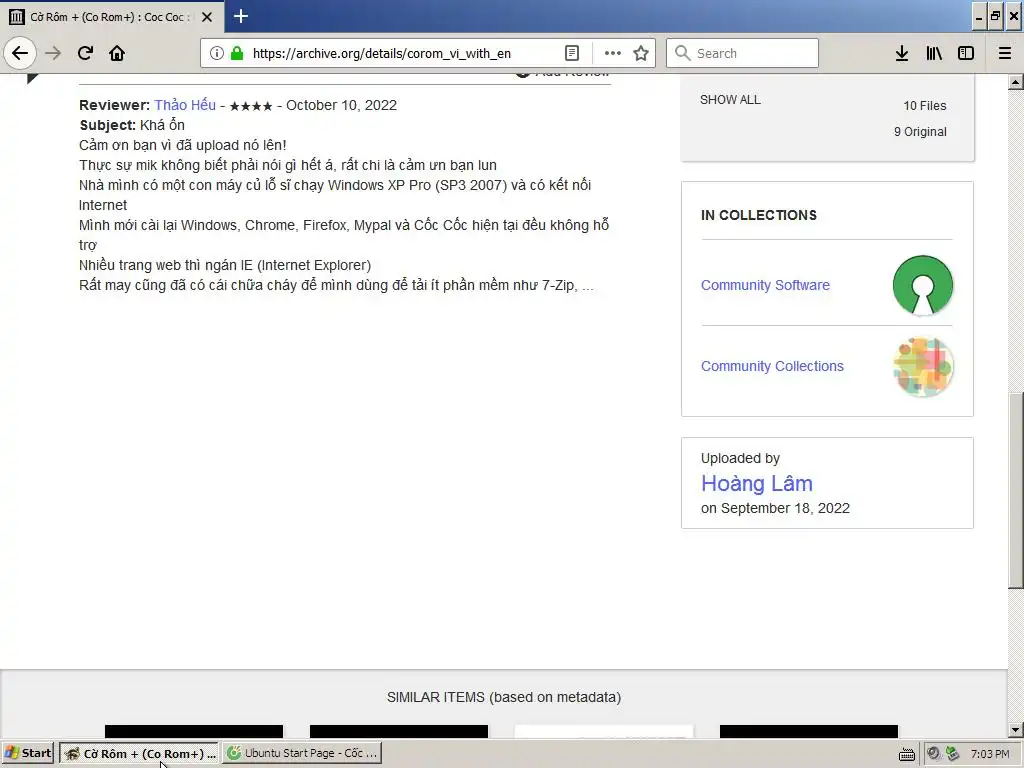The height and width of the screenshot is (768, 1024).
Task: Open the hamburger application menu
Action: 1005,53
